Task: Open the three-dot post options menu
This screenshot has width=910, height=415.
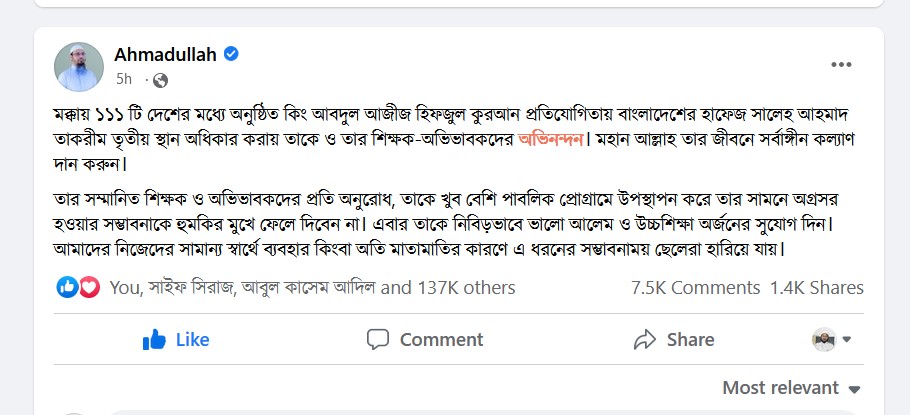Action: tap(841, 66)
